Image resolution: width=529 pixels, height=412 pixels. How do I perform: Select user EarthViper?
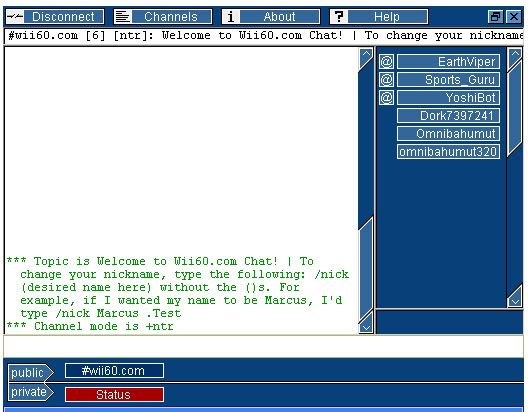[x=448, y=62]
